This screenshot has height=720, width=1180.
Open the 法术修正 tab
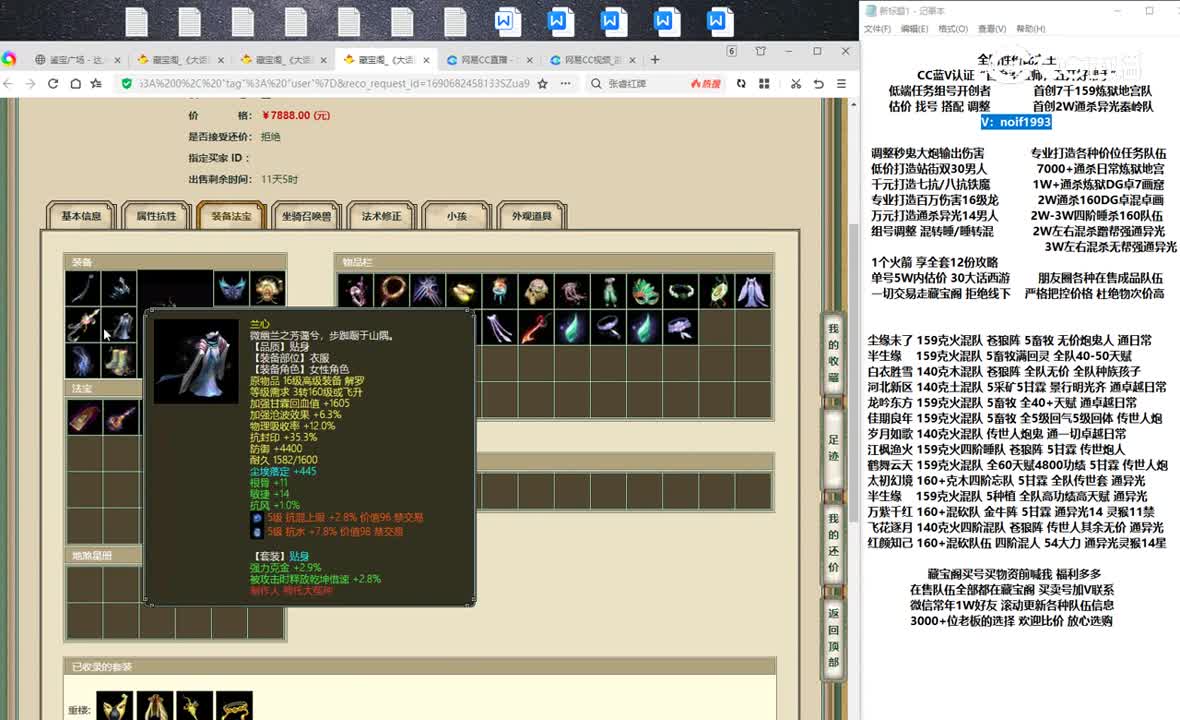(x=382, y=216)
